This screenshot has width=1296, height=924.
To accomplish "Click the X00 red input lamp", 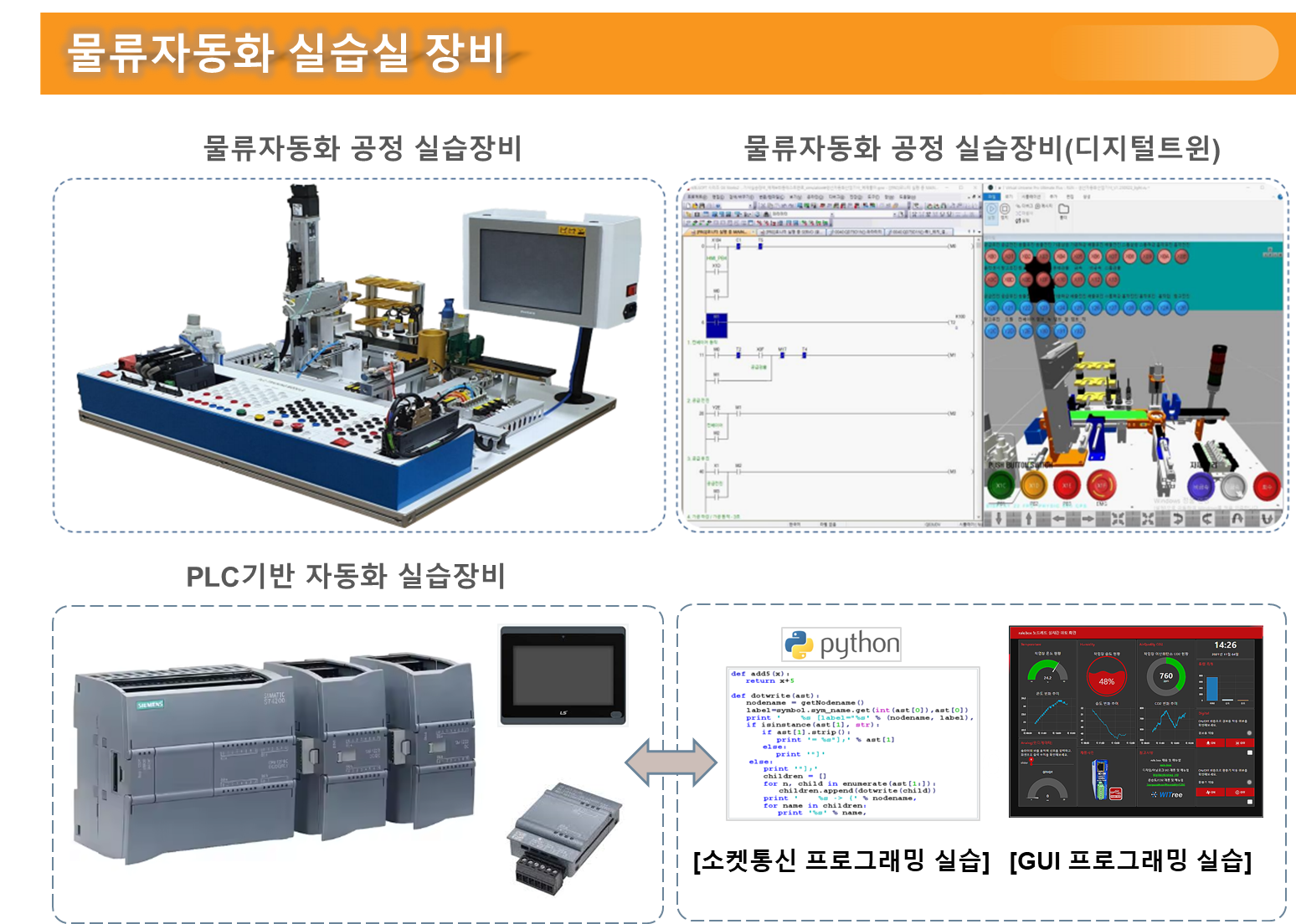I will pyautogui.click(x=991, y=256).
